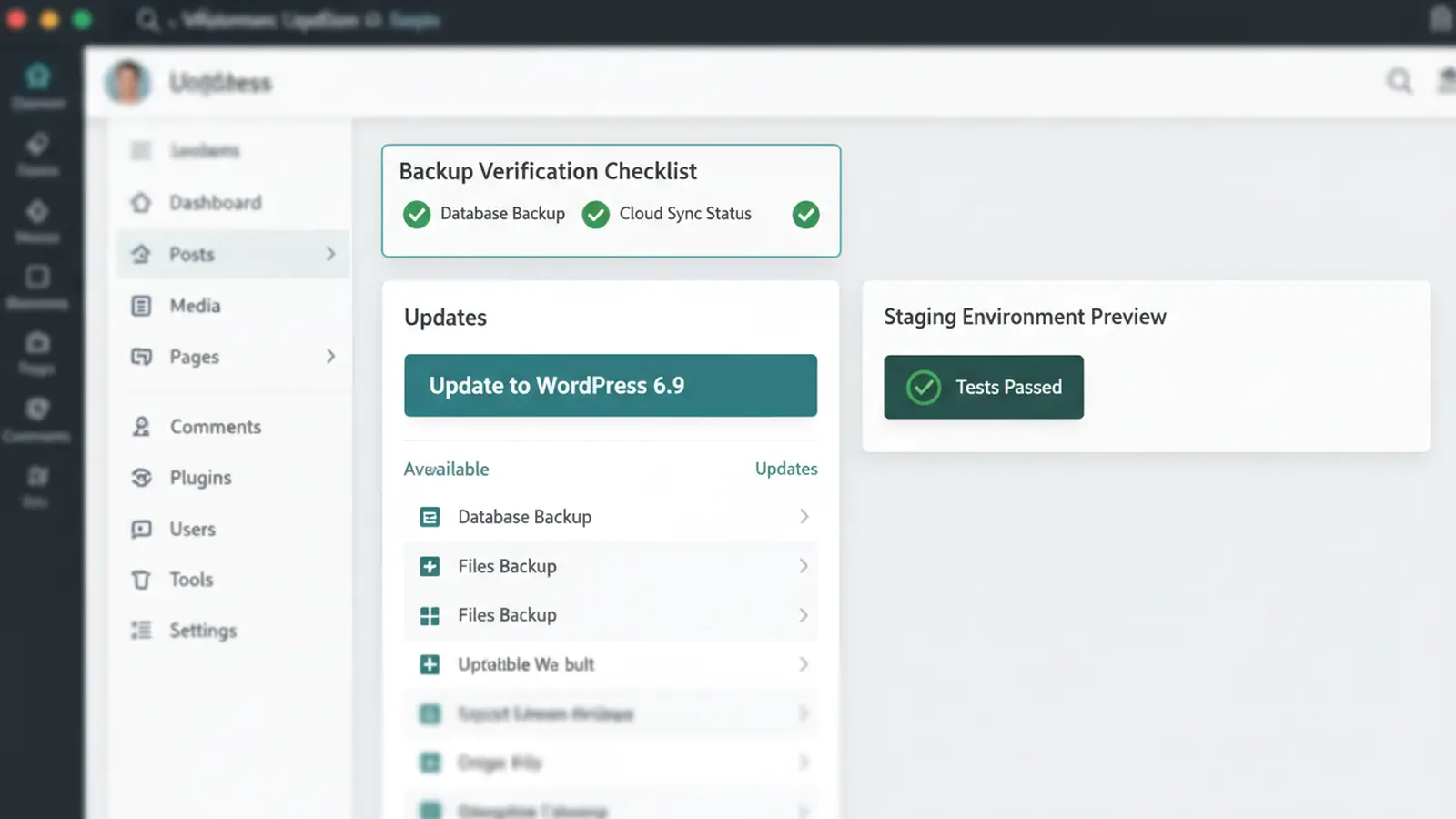Screen dimensions: 1456x819
Task: Click the four-square grid icon beside Files Backup
Action: [x=430, y=615]
